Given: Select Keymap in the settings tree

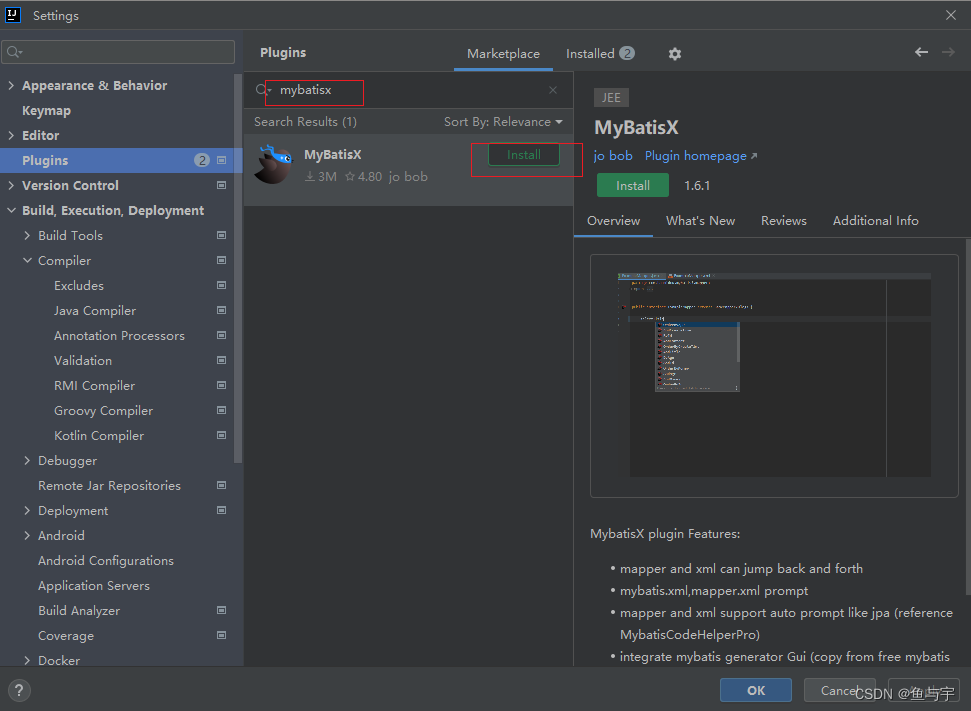Looking at the screenshot, I should 48,110.
